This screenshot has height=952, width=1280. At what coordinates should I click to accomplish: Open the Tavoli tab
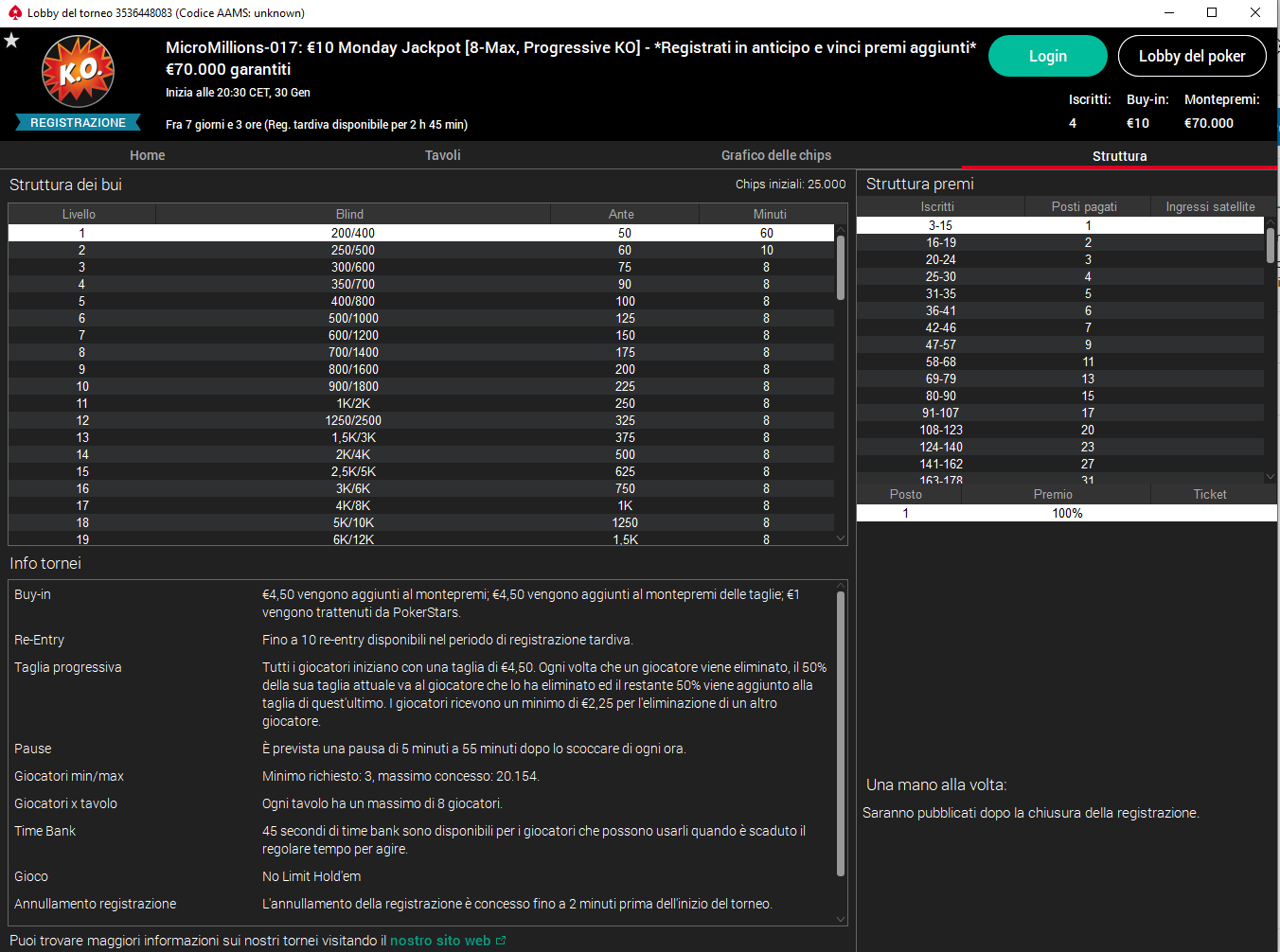coord(442,155)
